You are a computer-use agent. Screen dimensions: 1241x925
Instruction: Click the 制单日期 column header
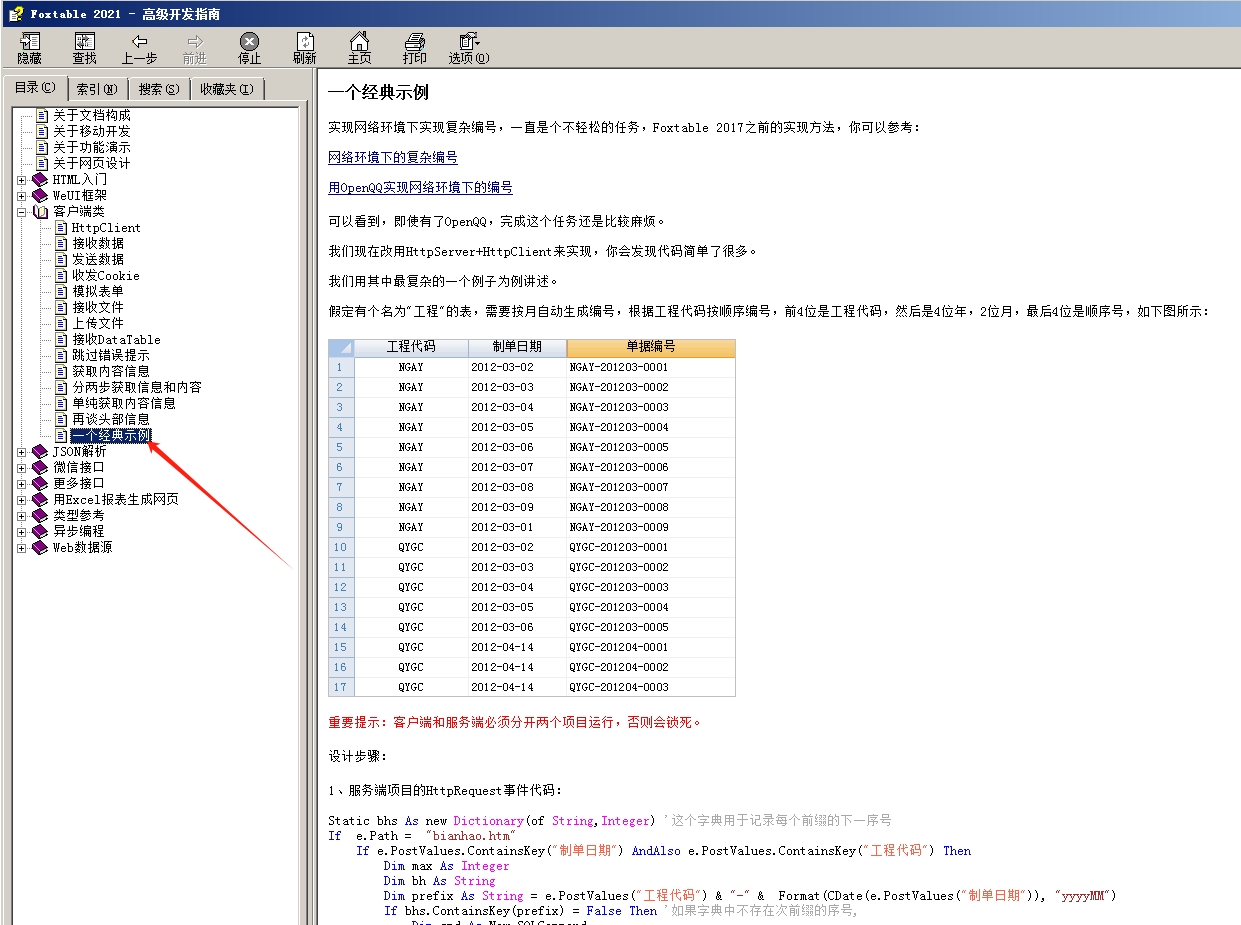point(517,348)
